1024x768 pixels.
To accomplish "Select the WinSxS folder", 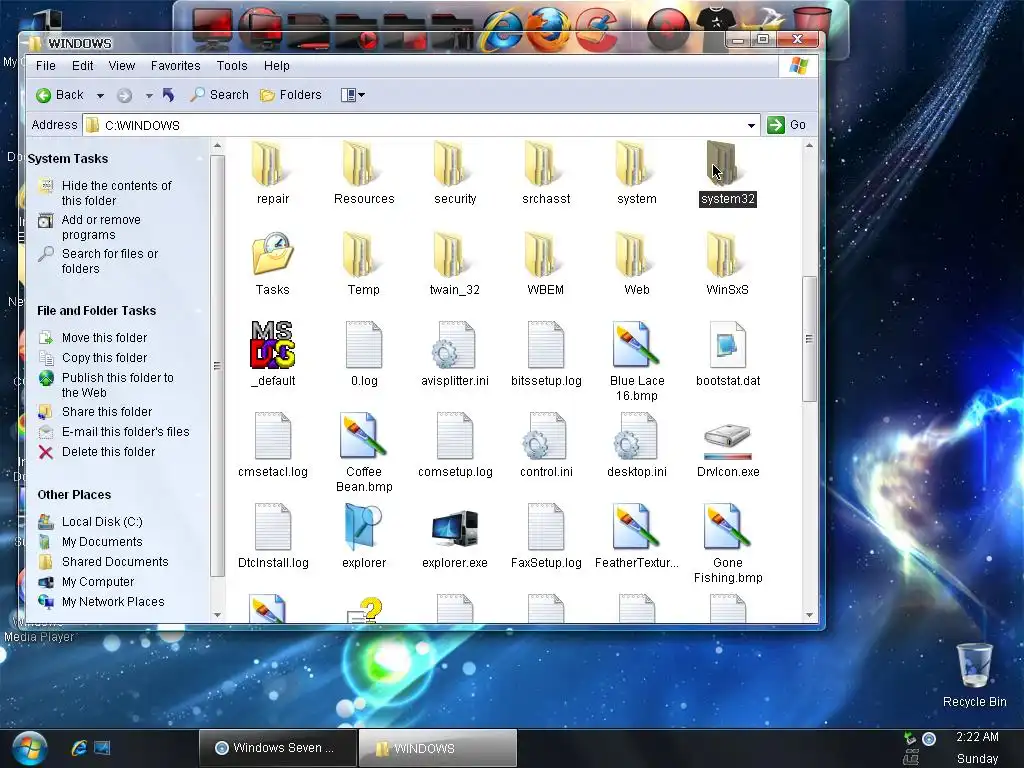I will (727, 264).
